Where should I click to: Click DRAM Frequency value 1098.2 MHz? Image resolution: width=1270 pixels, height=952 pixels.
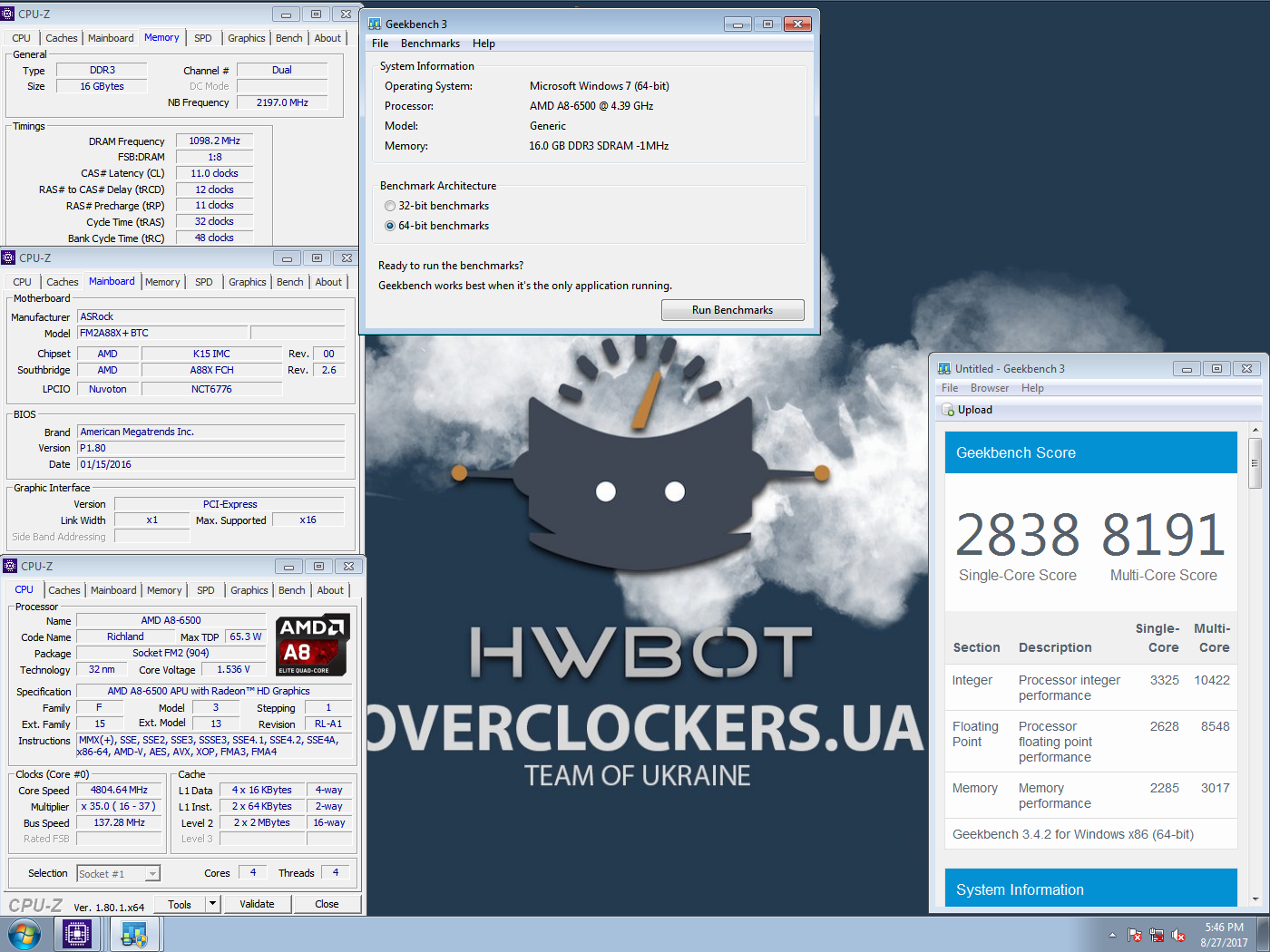pos(214,141)
